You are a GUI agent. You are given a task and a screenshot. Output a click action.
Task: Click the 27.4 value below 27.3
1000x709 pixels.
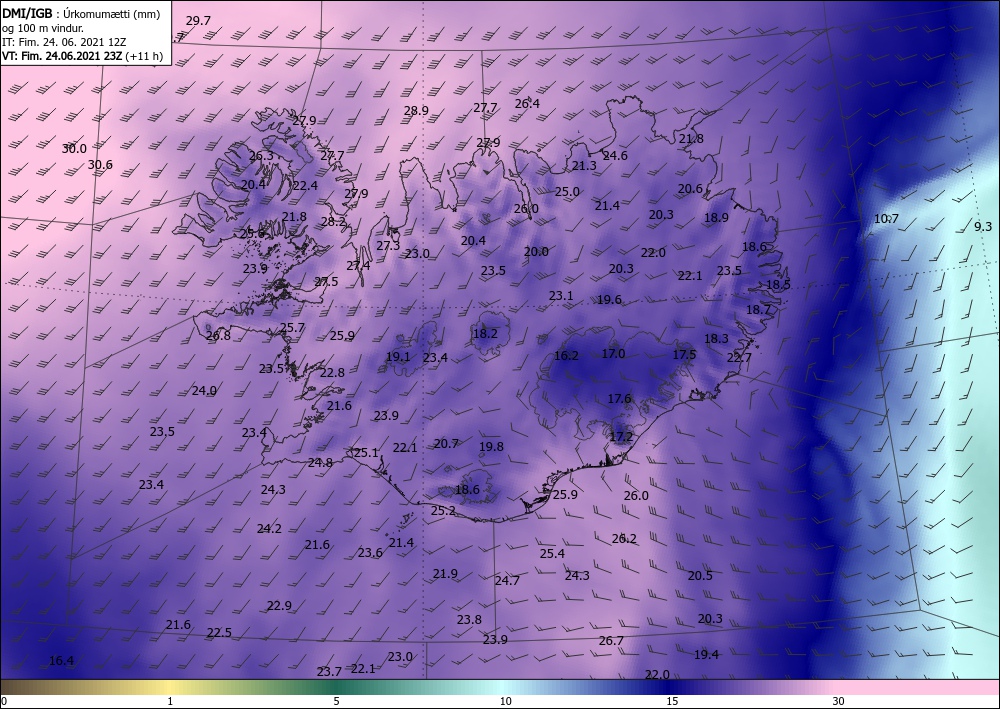pos(358,266)
